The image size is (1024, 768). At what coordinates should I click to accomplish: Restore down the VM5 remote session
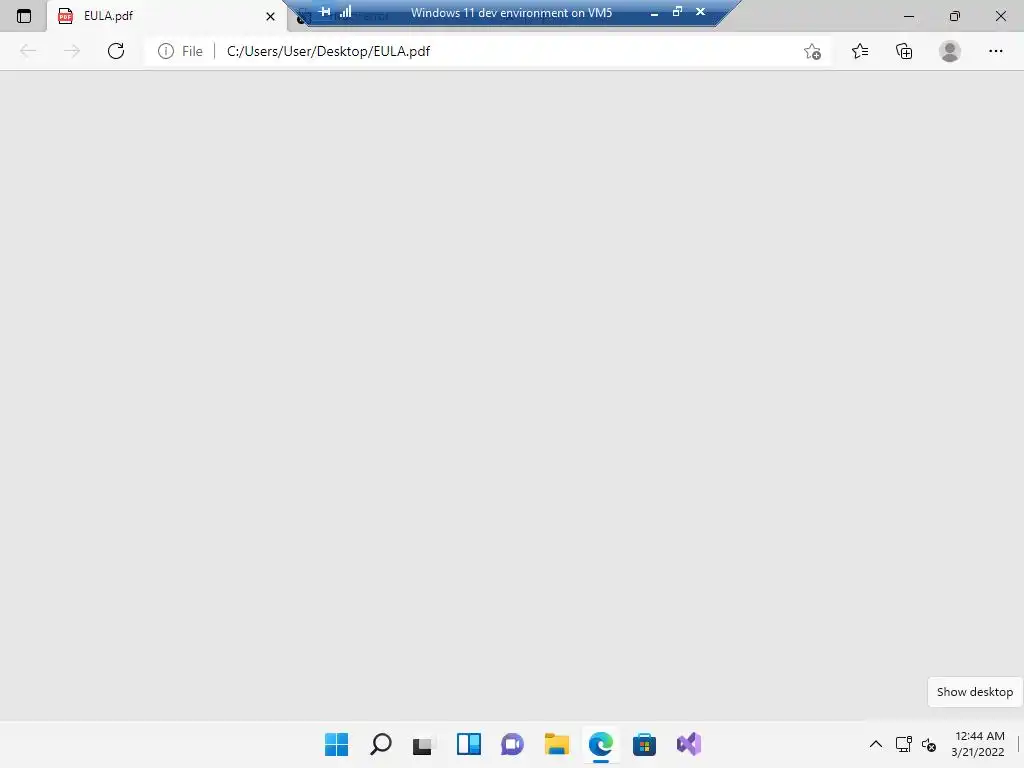coord(677,12)
